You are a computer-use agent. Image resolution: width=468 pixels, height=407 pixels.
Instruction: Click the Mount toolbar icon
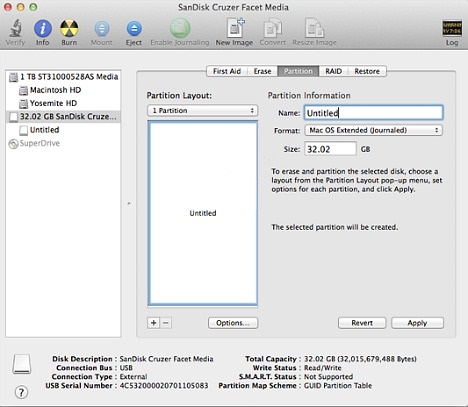(102, 29)
